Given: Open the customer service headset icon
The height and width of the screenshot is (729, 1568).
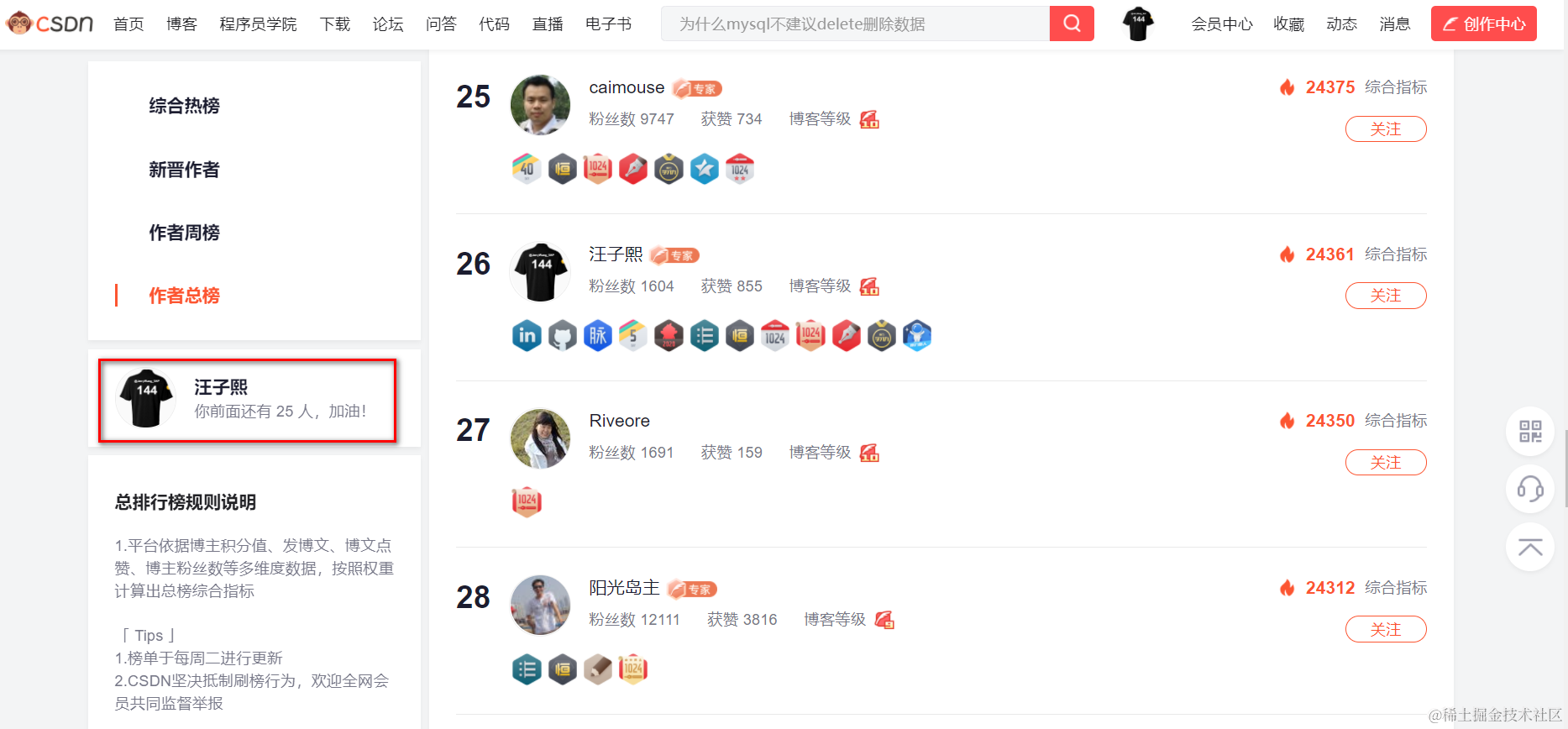Looking at the screenshot, I should 1530,489.
